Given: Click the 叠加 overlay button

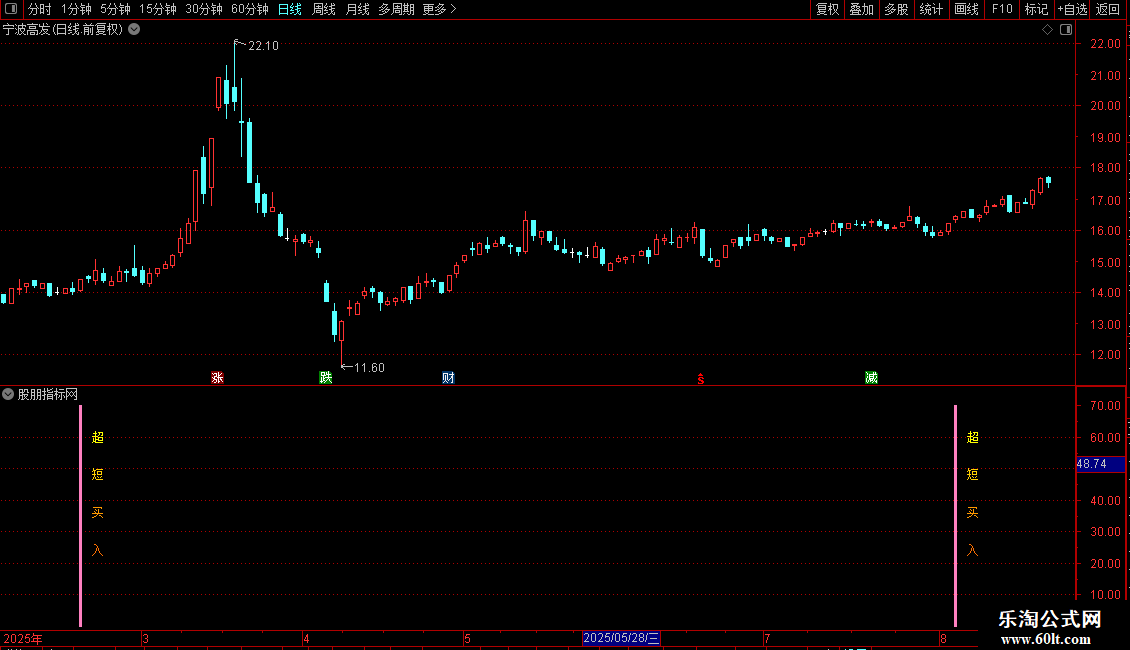Looking at the screenshot, I should [x=861, y=9].
